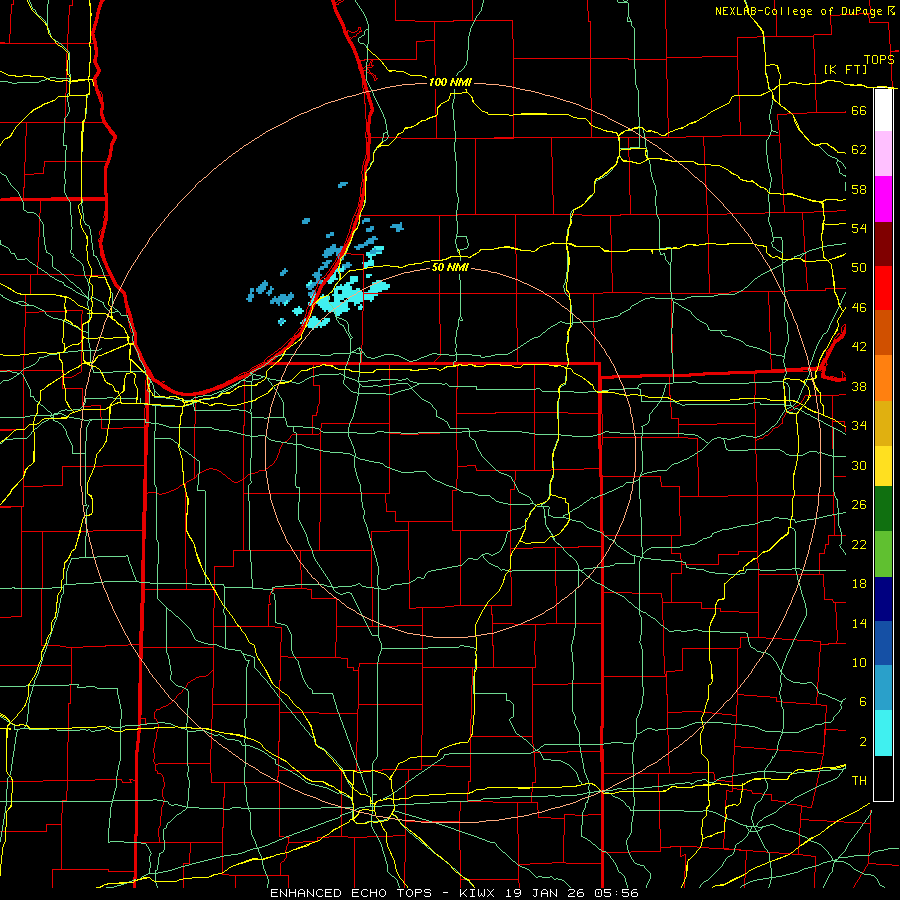The image size is (900, 900).
Task: Click legend value 38
Action: 859,387
